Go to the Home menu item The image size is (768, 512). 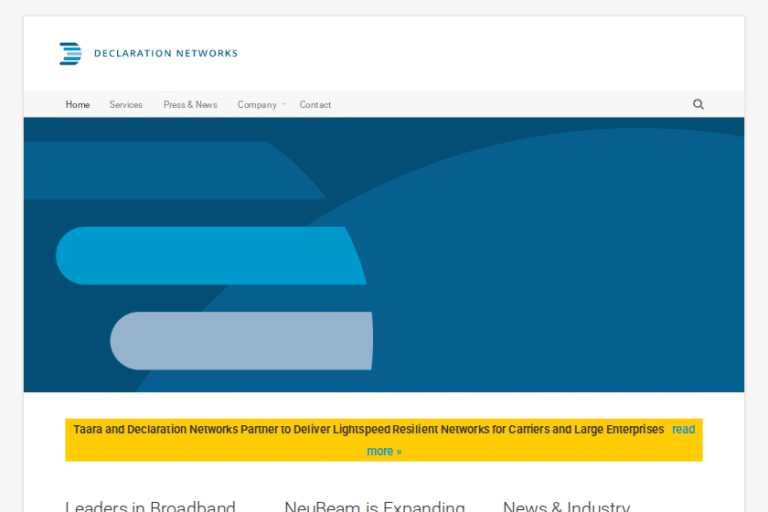click(x=78, y=105)
